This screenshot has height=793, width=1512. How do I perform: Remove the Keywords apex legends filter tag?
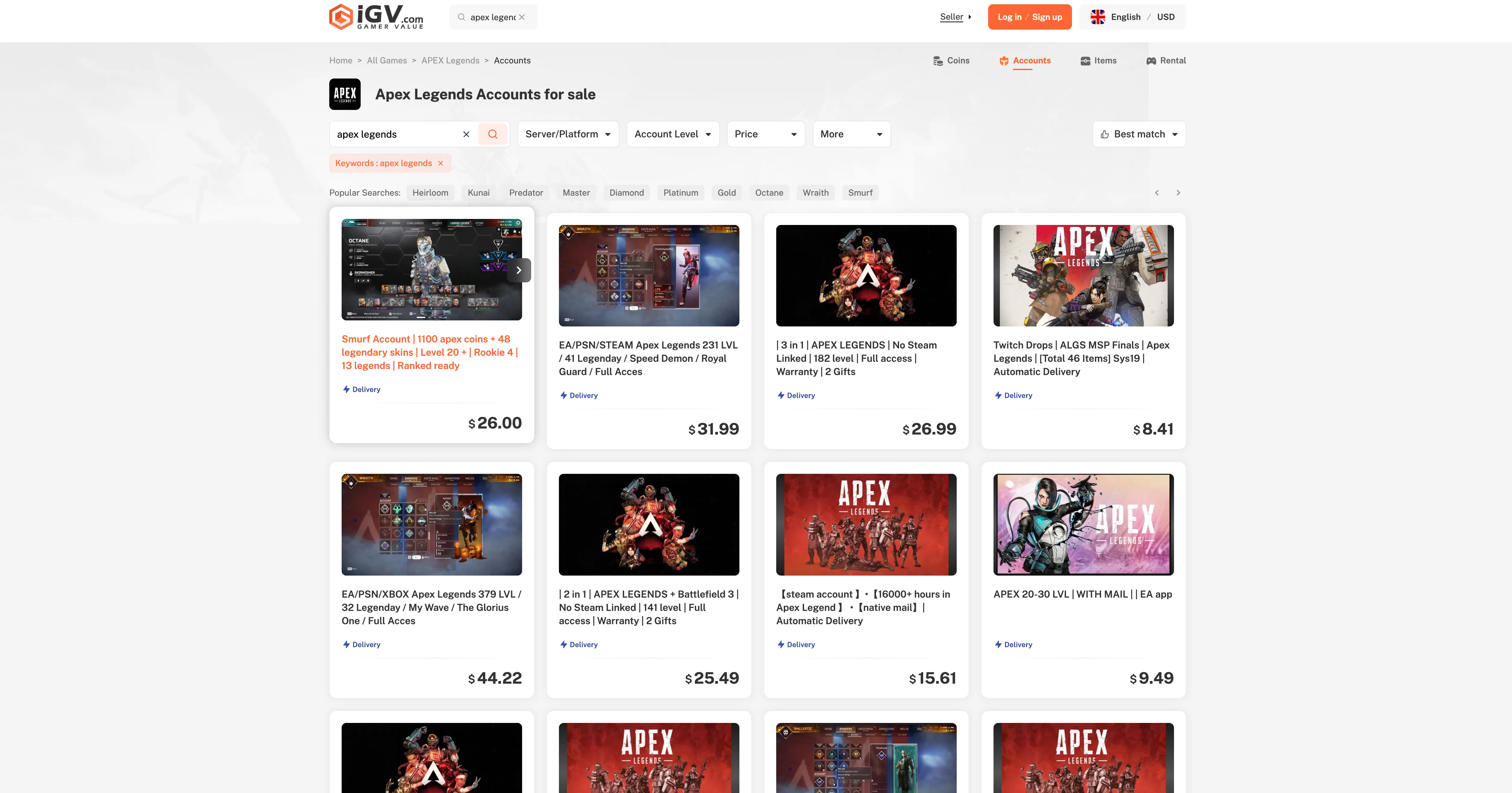click(441, 163)
